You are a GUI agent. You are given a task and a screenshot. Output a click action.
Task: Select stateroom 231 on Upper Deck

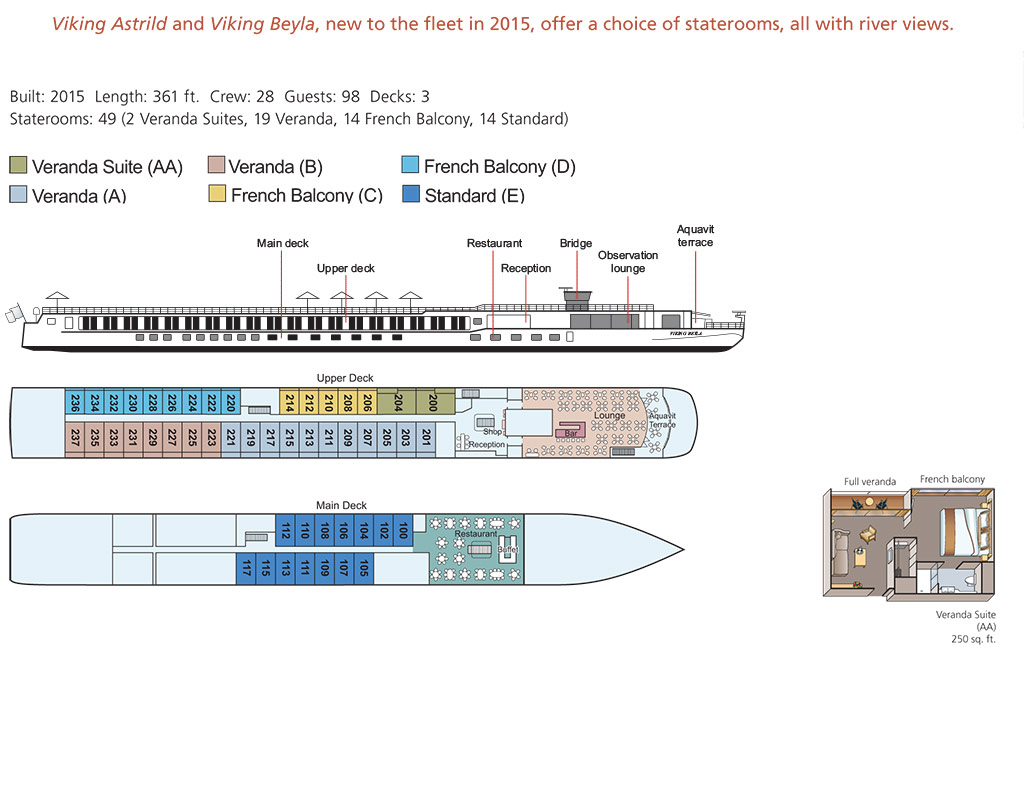pyautogui.click(x=133, y=438)
